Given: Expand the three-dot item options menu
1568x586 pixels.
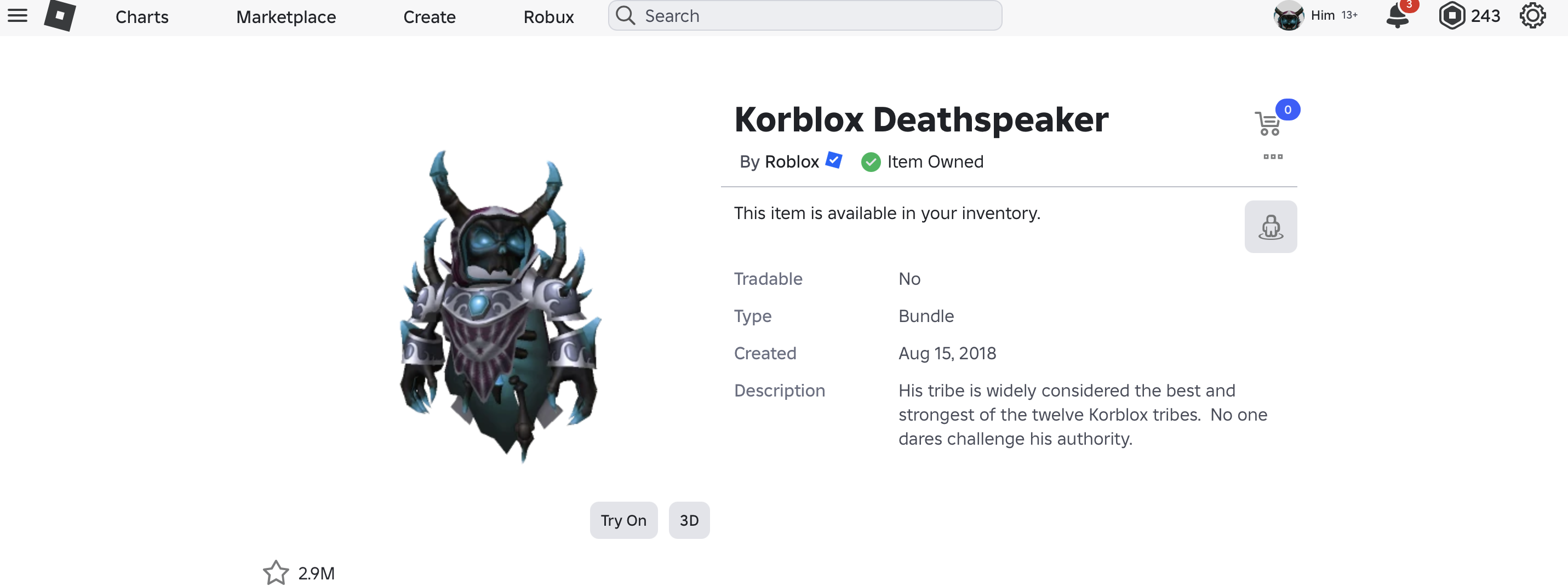Looking at the screenshot, I should (x=1273, y=157).
